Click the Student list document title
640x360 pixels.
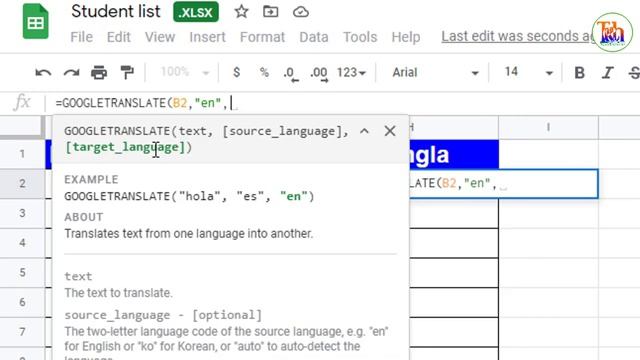[x=116, y=11]
